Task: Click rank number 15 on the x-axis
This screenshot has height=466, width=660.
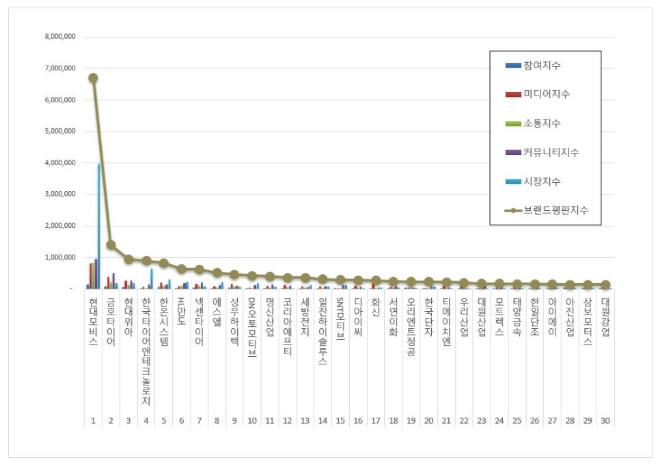Action: [x=340, y=422]
